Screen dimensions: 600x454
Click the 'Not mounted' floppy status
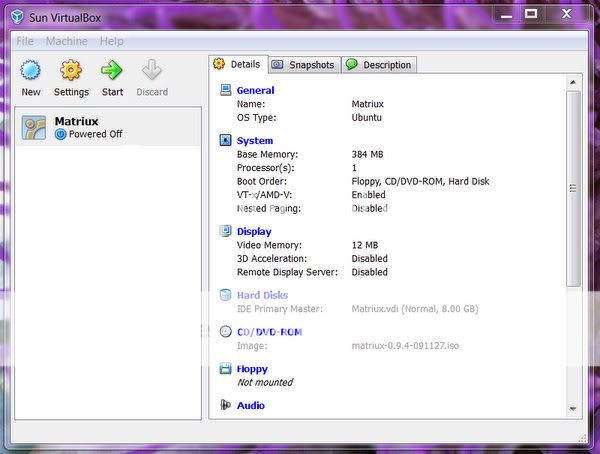265,382
